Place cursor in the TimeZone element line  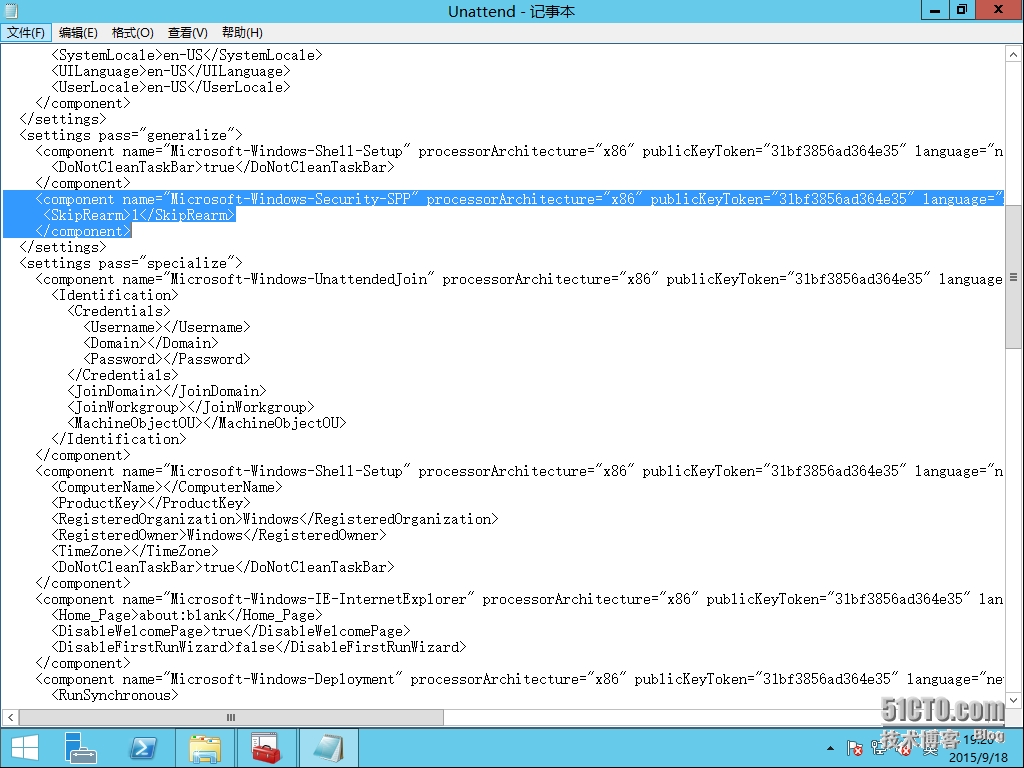tap(135, 551)
